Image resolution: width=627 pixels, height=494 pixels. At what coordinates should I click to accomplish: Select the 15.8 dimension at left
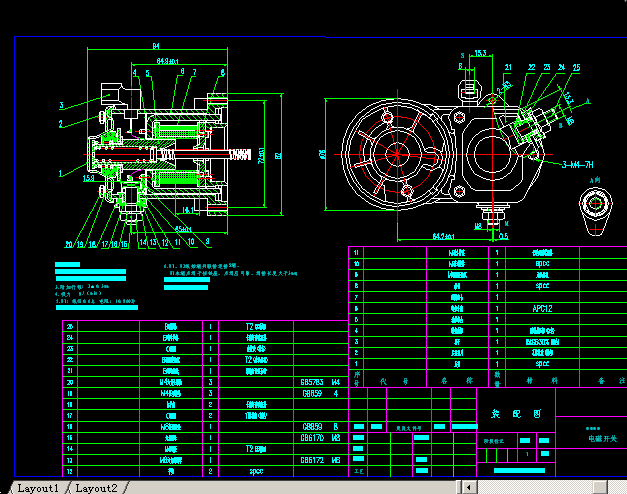(x=89, y=178)
